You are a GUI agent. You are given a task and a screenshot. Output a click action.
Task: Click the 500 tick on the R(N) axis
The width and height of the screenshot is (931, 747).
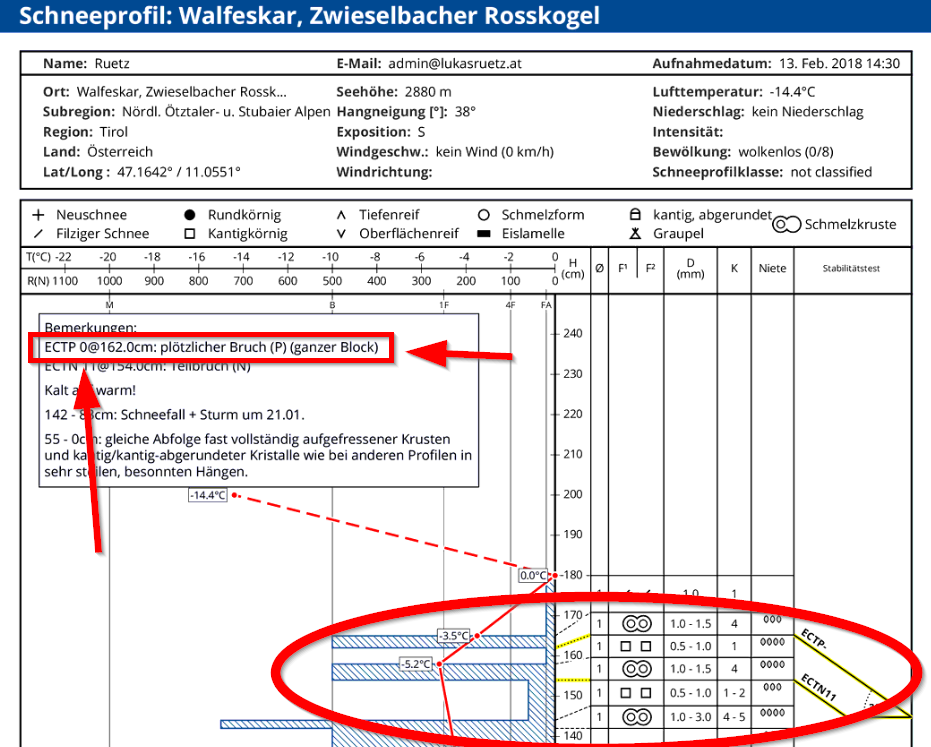tap(332, 281)
